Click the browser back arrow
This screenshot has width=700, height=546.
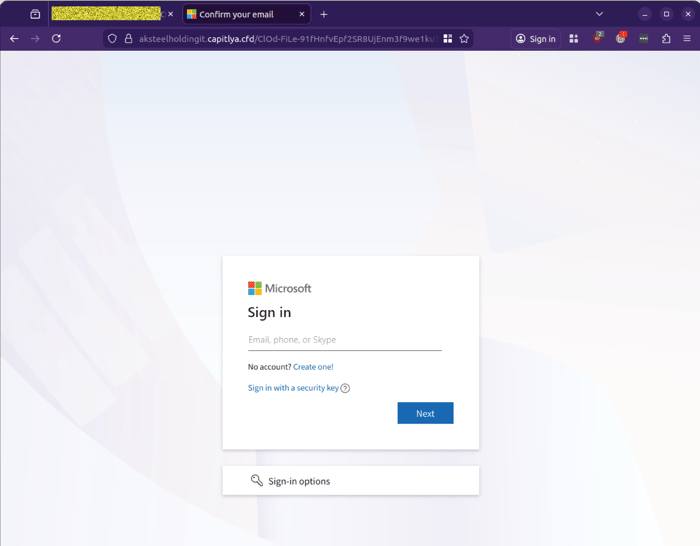pyautogui.click(x=14, y=39)
